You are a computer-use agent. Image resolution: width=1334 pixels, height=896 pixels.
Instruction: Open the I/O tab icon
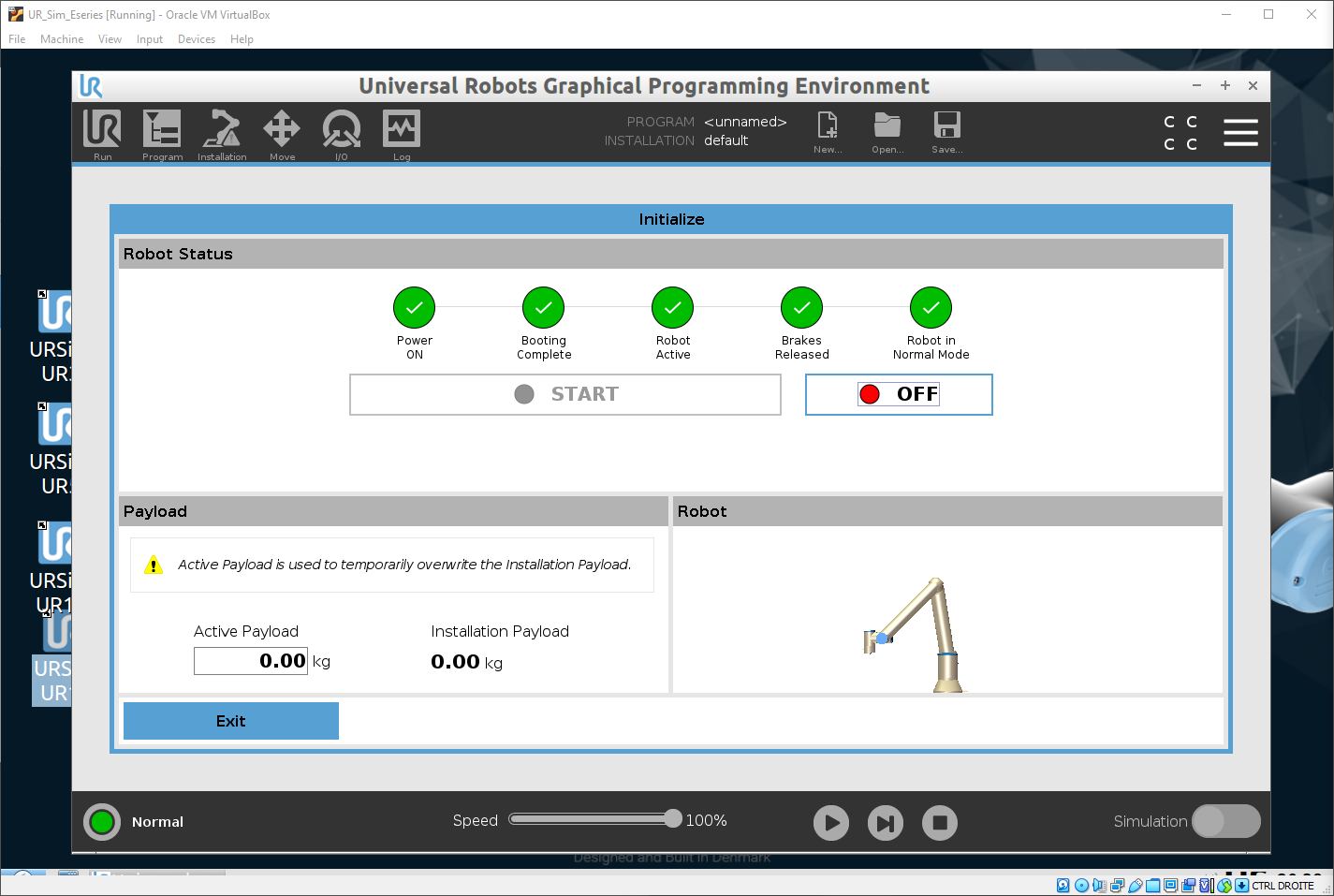(x=342, y=131)
